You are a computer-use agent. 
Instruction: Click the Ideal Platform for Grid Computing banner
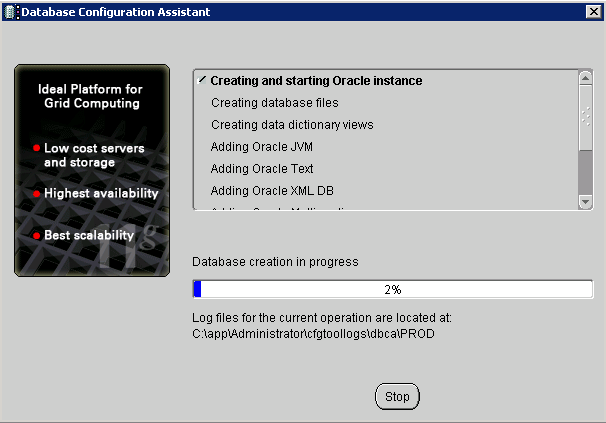(x=92, y=170)
